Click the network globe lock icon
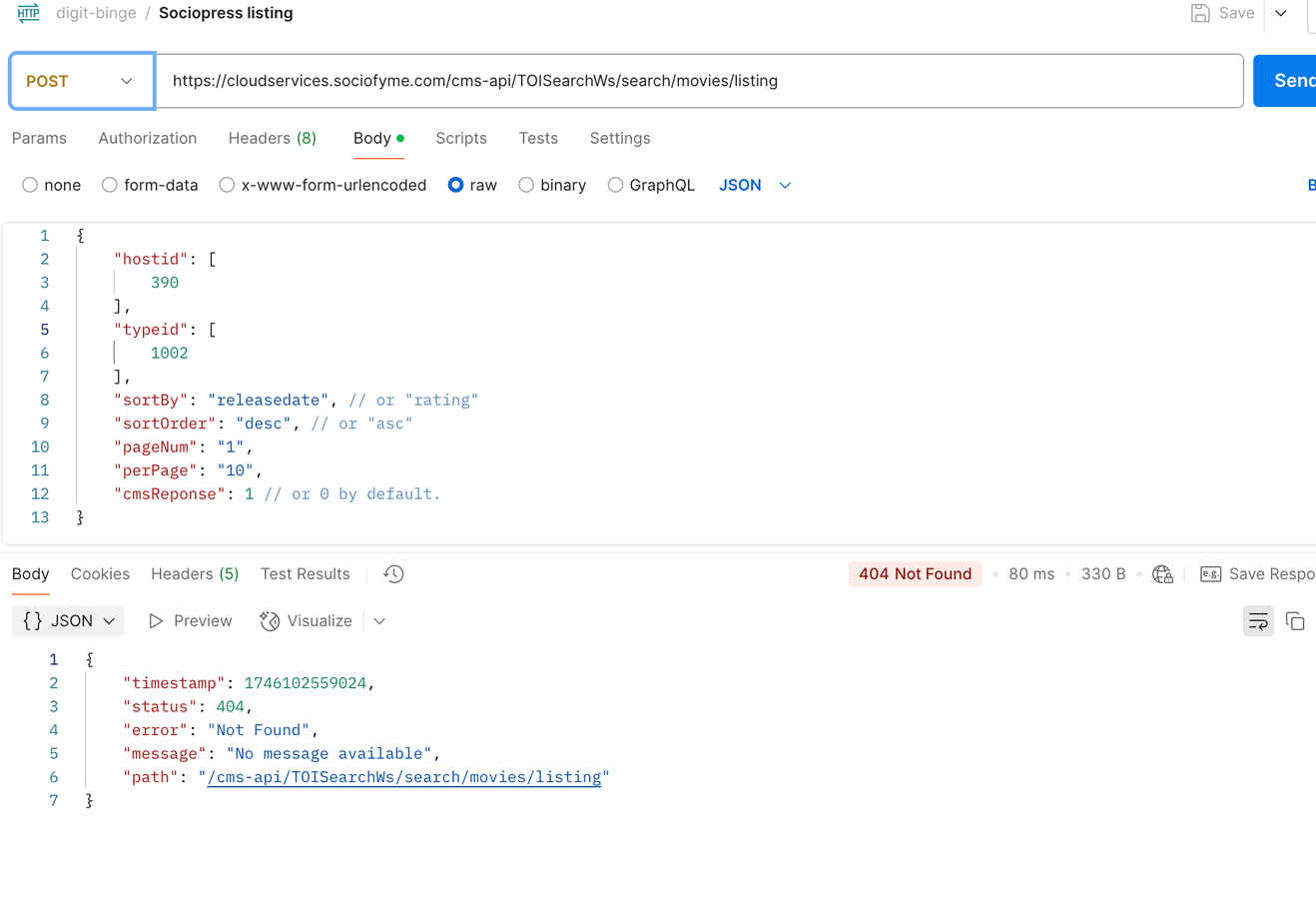Screen dimensions: 1316x899 point(1162,574)
